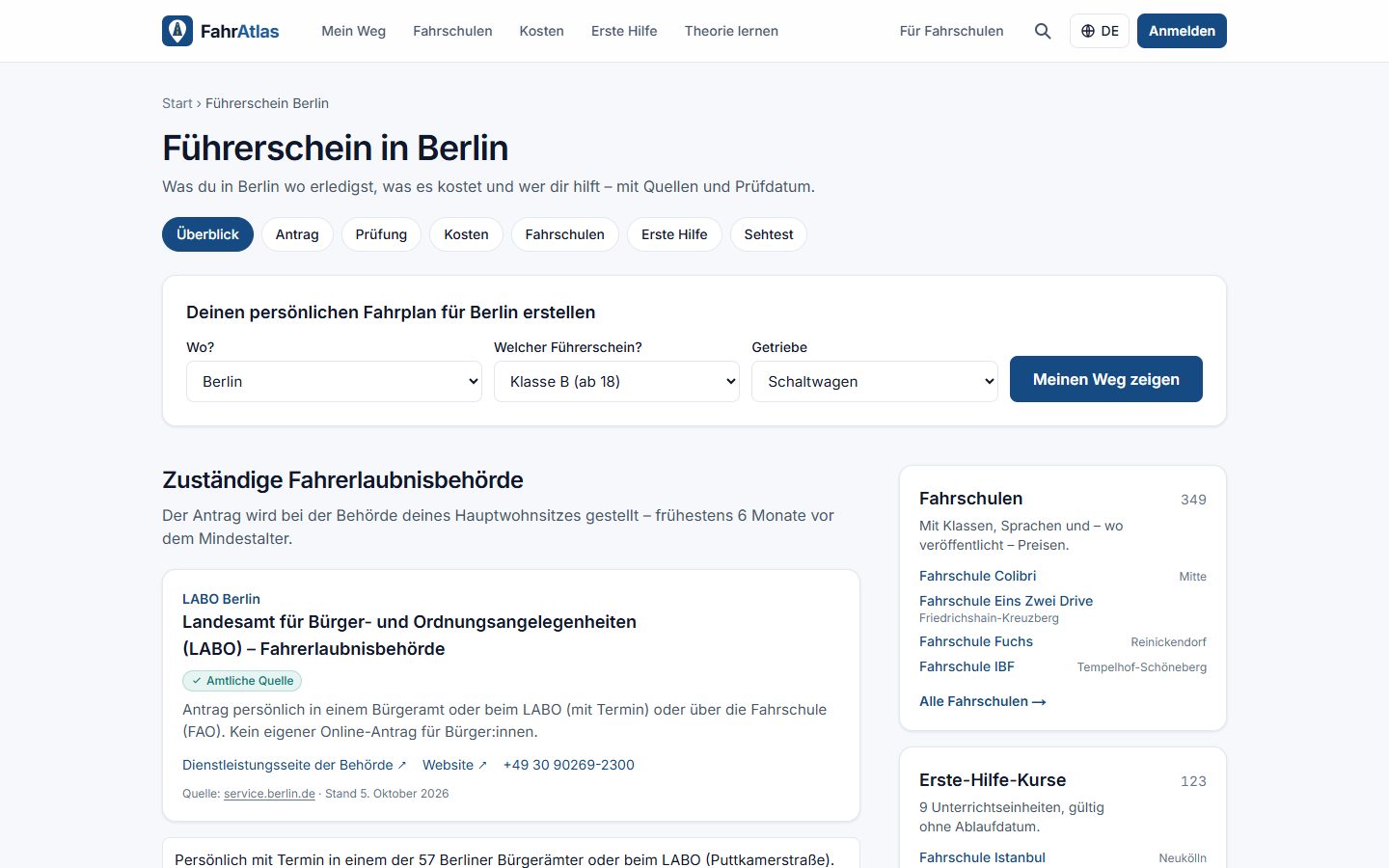Call the phone number +49 30 90269-2300
This screenshot has height=868, width=1389.
569,765
